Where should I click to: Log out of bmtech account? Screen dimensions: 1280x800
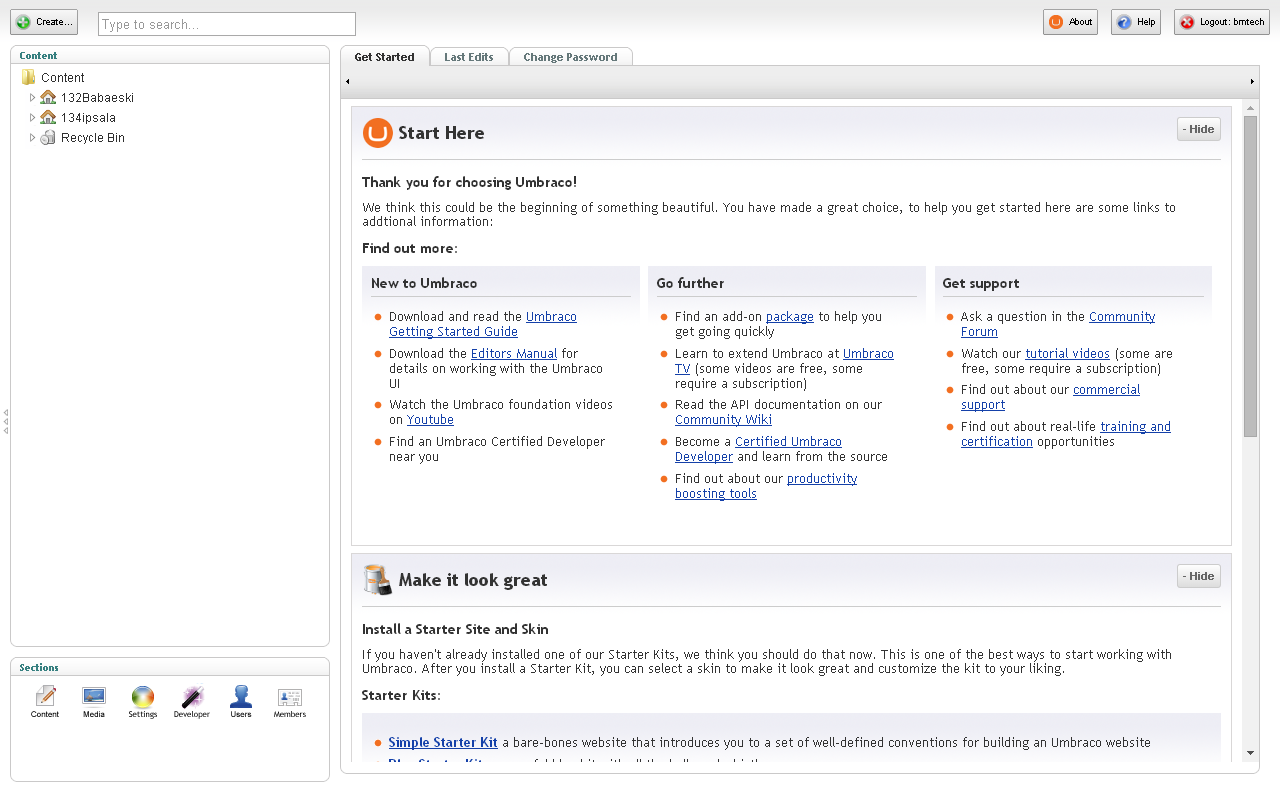pyautogui.click(x=1222, y=22)
